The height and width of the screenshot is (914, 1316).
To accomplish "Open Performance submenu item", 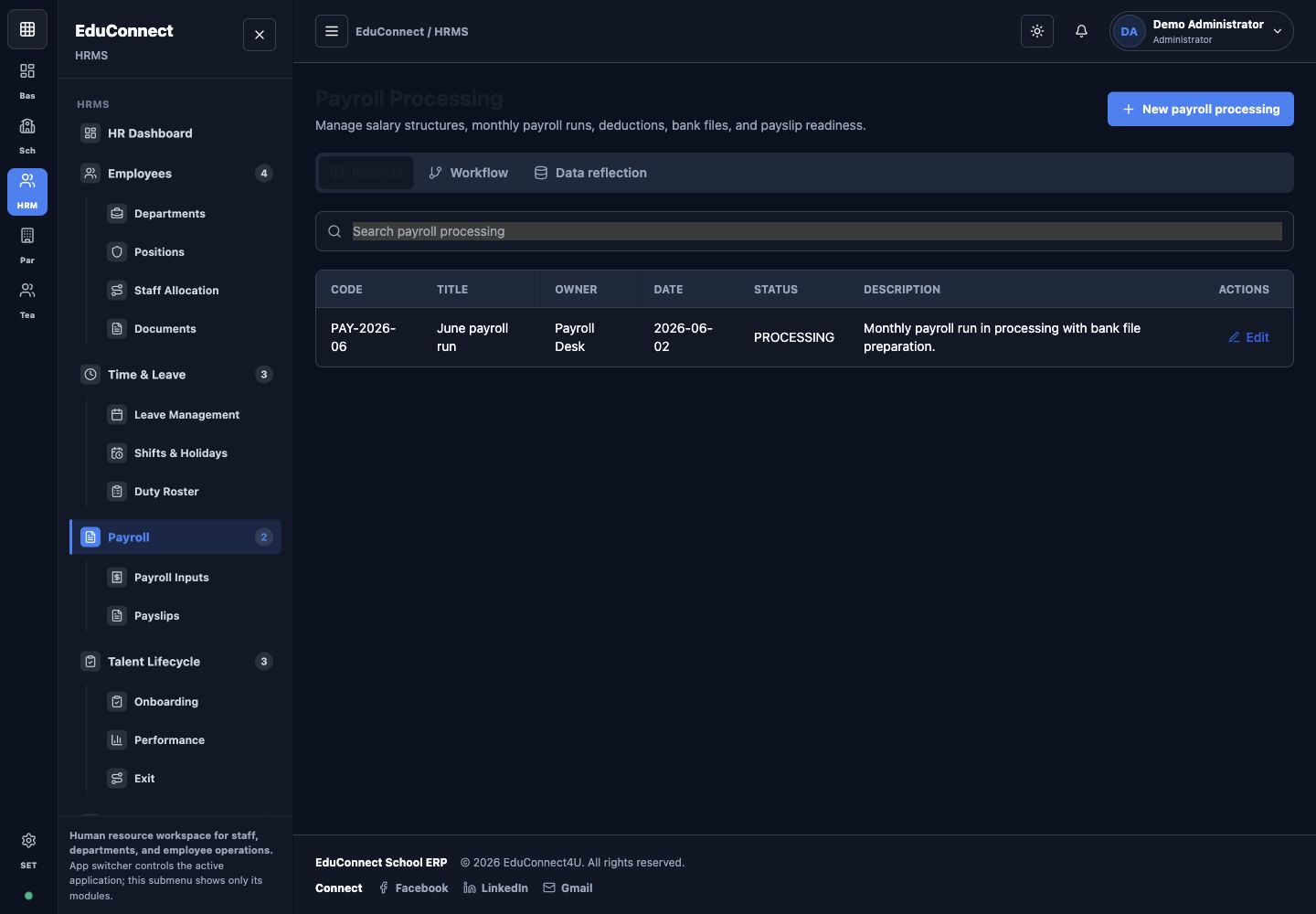I will click(x=189, y=740).
